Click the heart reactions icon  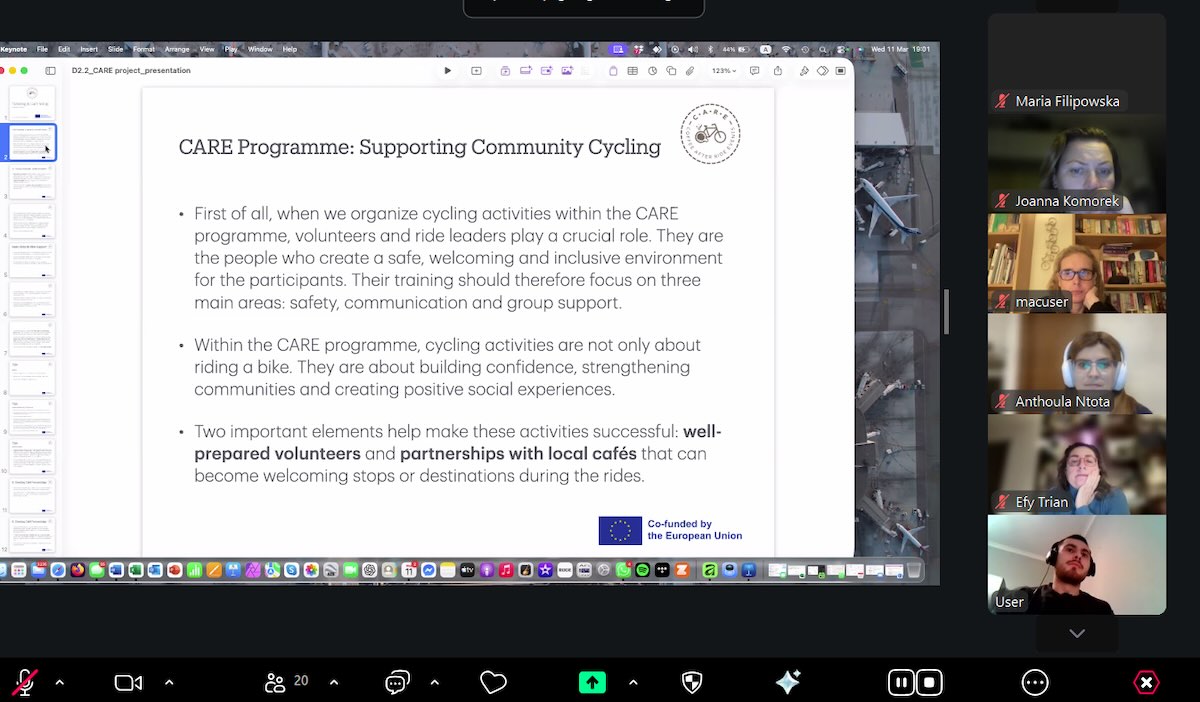(493, 683)
